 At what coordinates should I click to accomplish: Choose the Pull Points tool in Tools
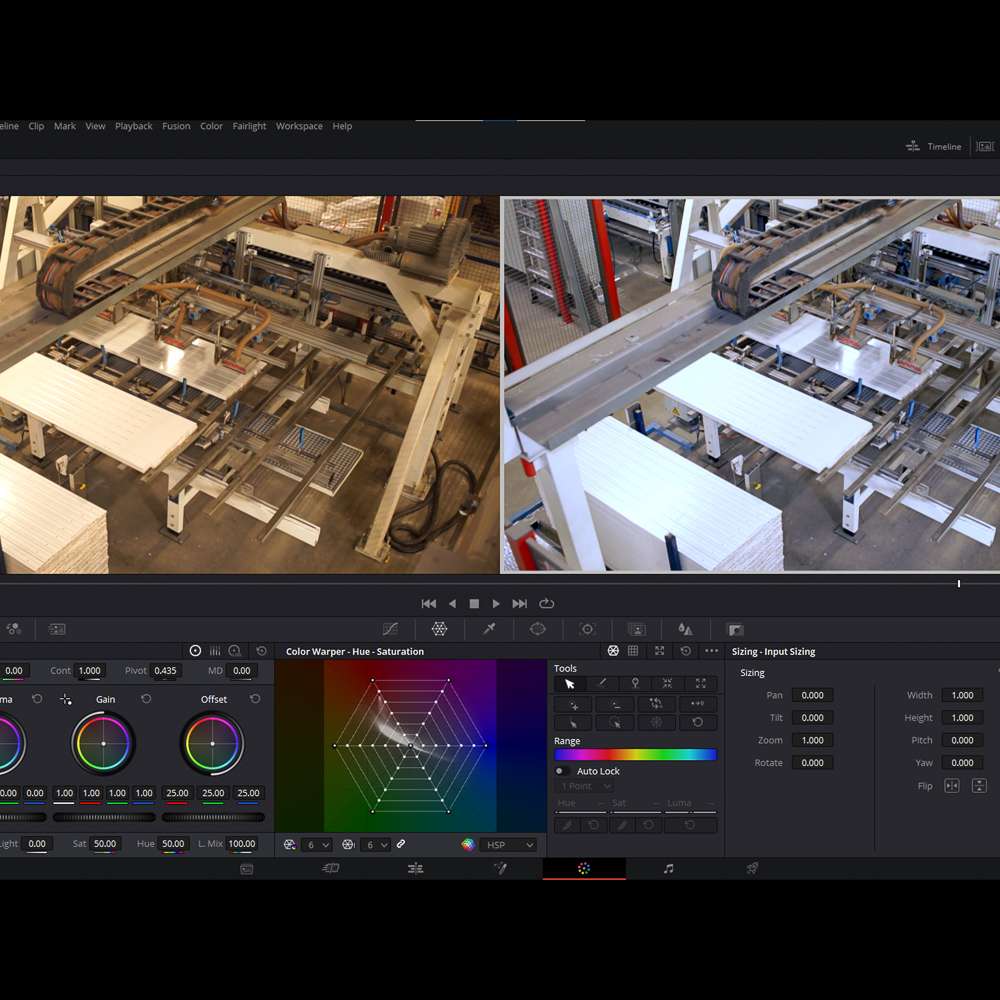click(x=667, y=684)
